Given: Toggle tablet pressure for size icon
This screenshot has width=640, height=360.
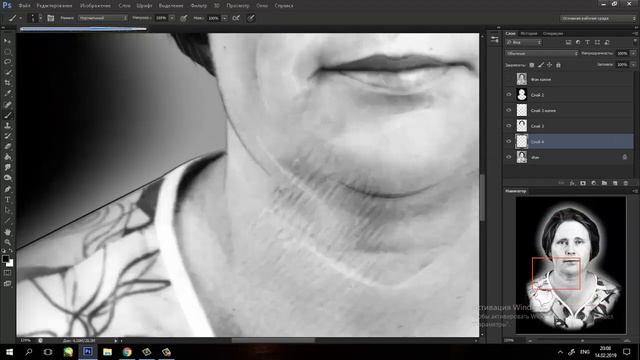Looking at the screenshot, I should [251, 18].
